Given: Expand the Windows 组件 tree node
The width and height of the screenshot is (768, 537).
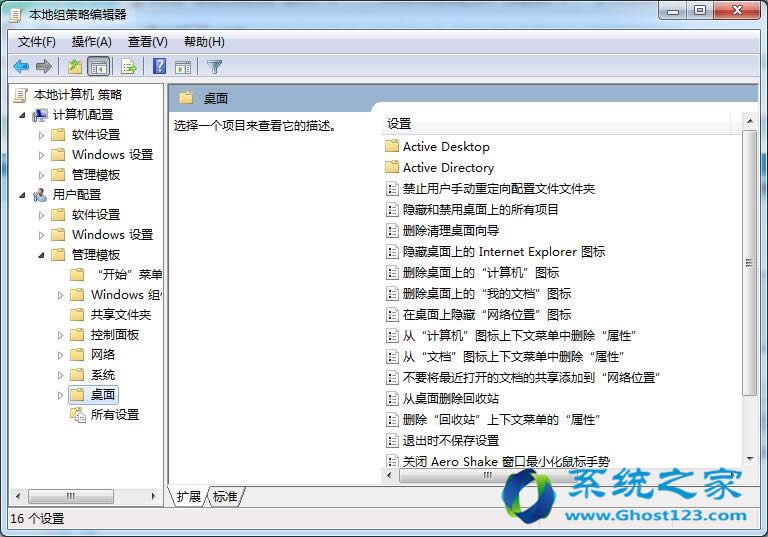Looking at the screenshot, I should point(60,295).
